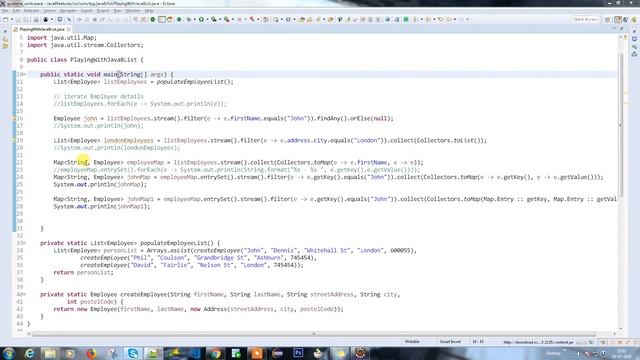Click the Smart Insert status bar entry
The image size is (640, 360).
450,342
